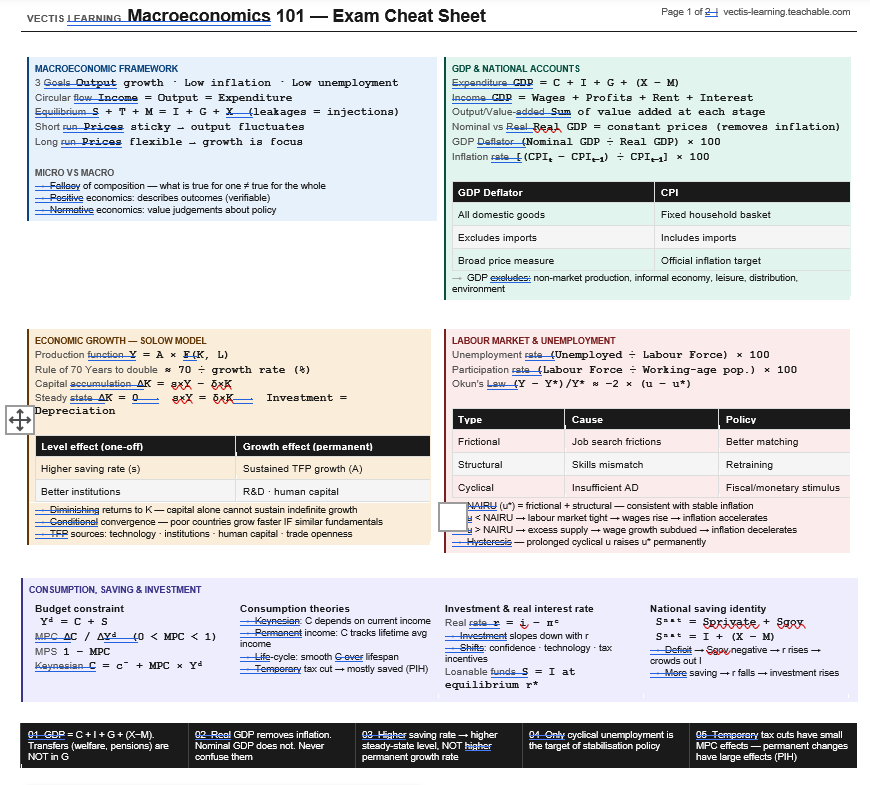Click the 'Positive economics' bullet line
870x785 pixels.
[x=153, y=198]
